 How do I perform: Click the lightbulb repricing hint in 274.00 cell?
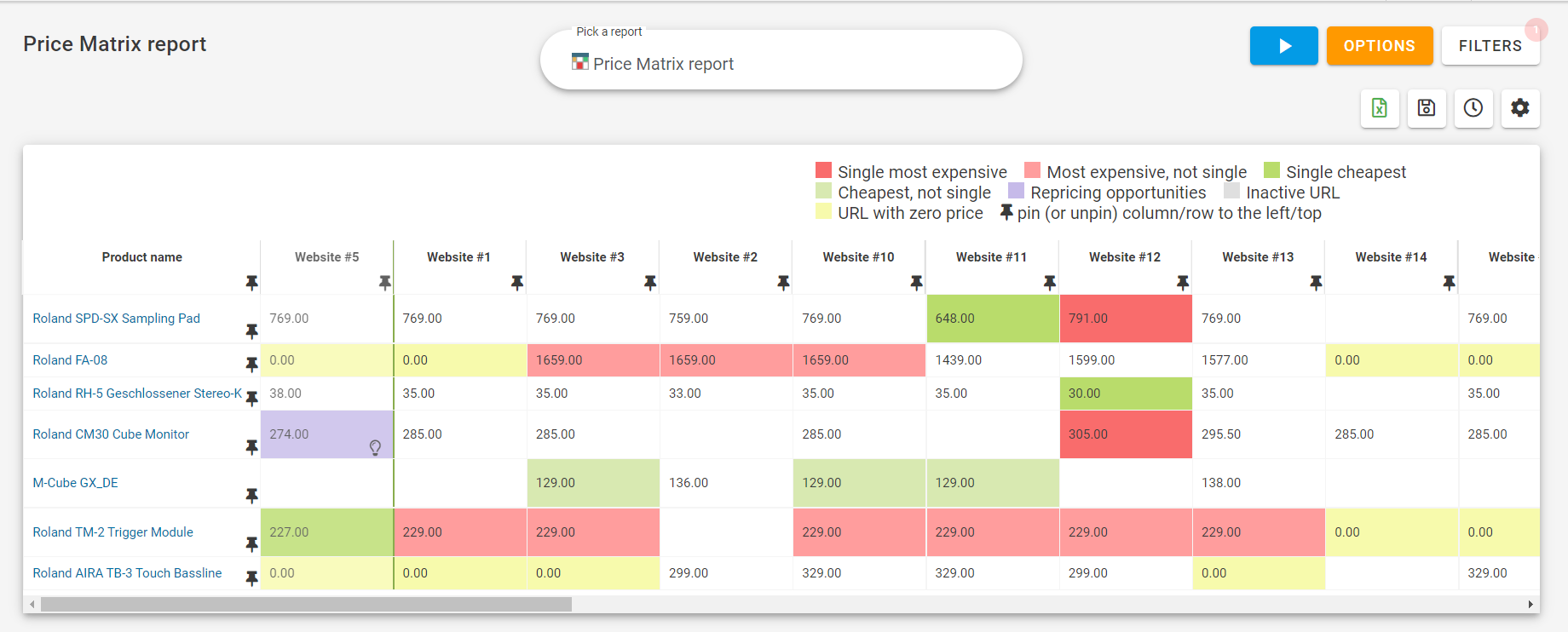tap(375, 448)
